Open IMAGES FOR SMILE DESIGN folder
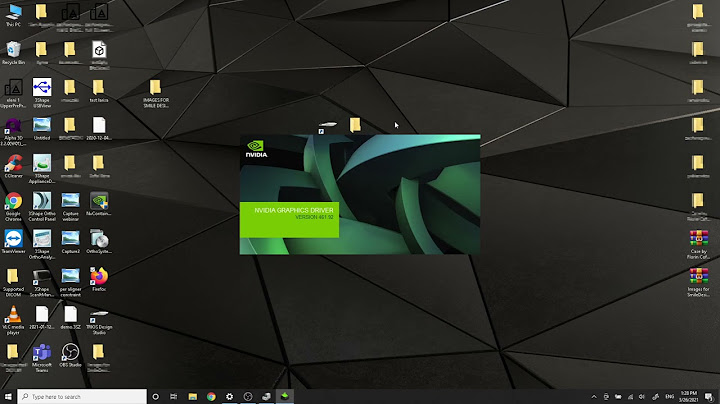The width and height of the screenshot is (720, 404). (156, 93)
